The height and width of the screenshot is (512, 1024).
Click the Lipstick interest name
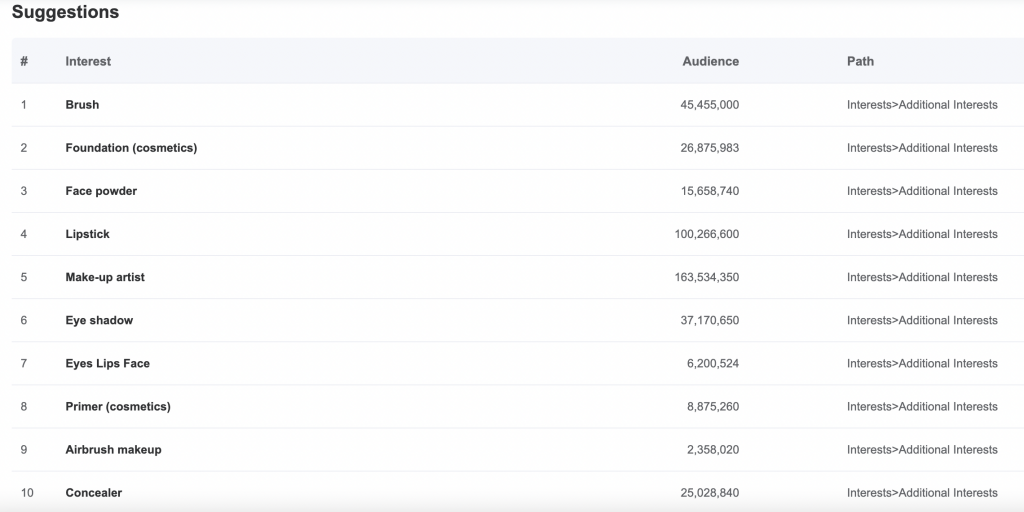pos(88,234)
